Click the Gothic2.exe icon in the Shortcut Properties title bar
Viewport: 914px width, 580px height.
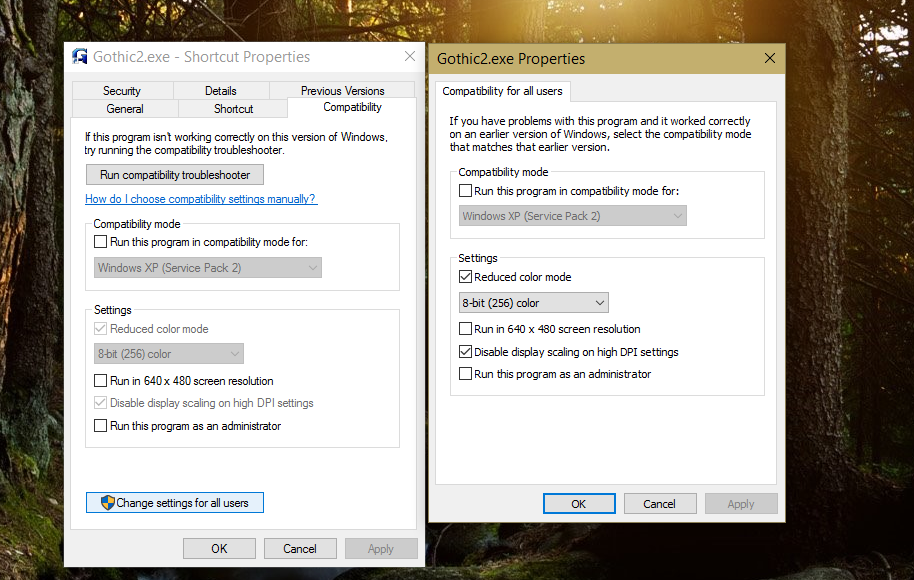pos(79,57)
